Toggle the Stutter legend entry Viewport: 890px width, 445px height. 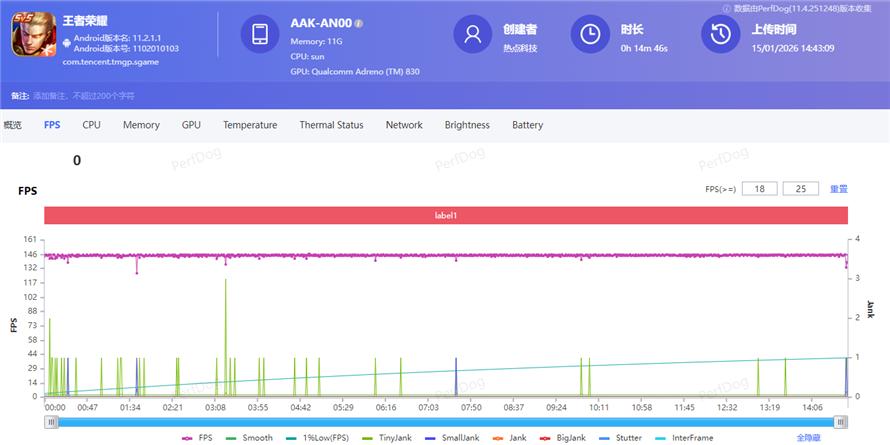tap(620, 438)
